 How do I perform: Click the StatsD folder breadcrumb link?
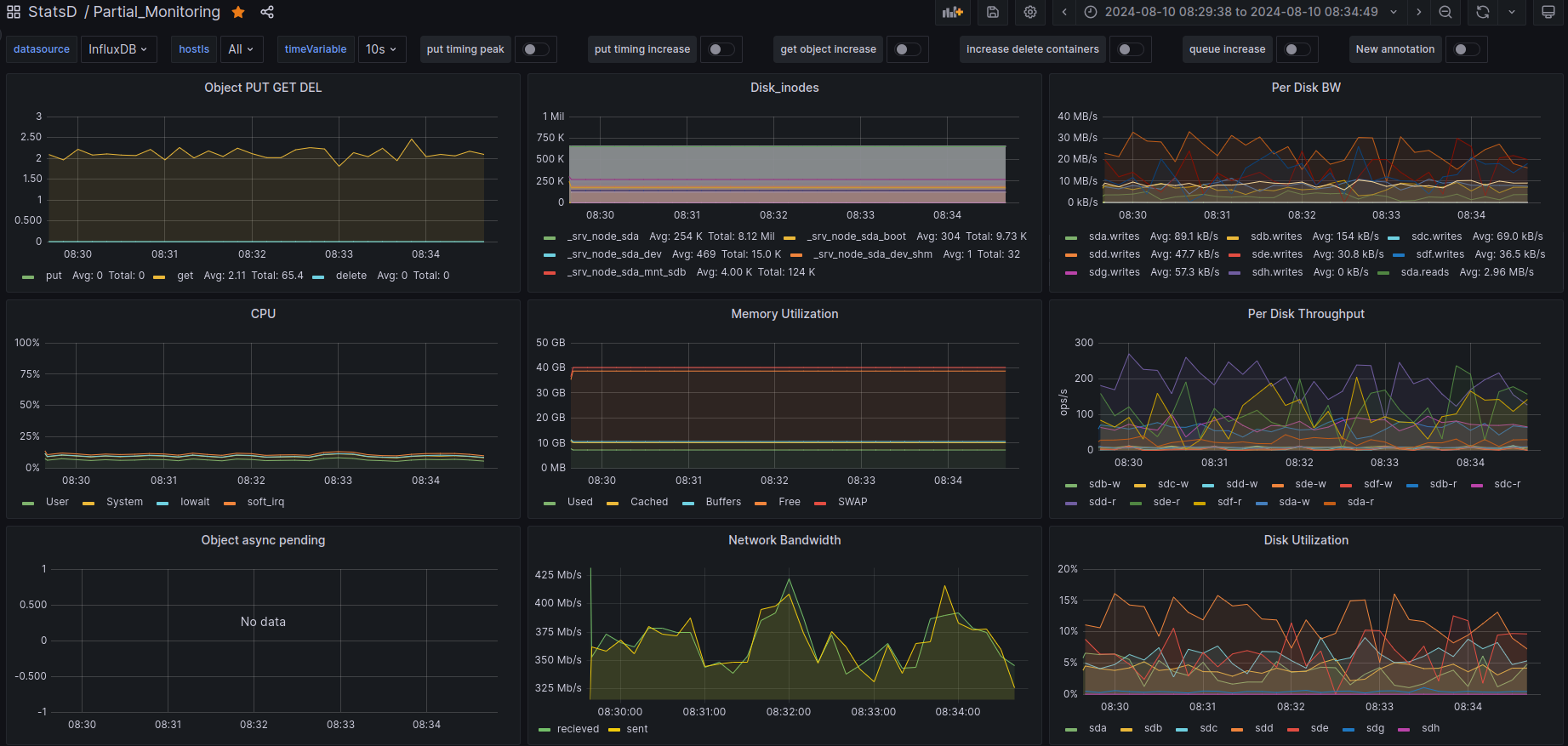[x=53, y=12]
